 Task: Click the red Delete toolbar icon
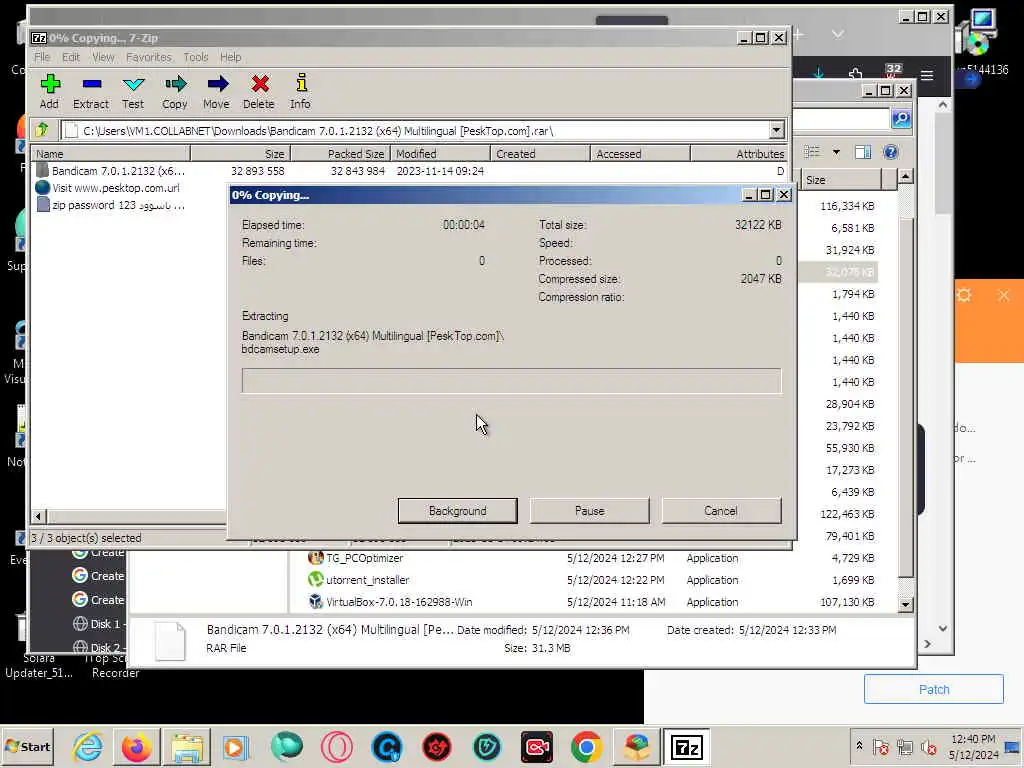(x=259, y=91)
